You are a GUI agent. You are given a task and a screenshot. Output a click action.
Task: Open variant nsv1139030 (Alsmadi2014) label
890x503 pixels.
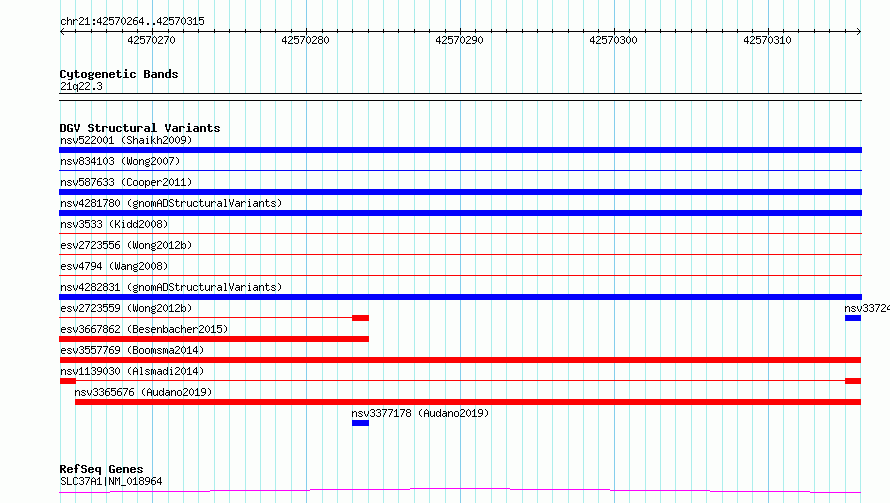pyautogui.click(x=132, y=371)
